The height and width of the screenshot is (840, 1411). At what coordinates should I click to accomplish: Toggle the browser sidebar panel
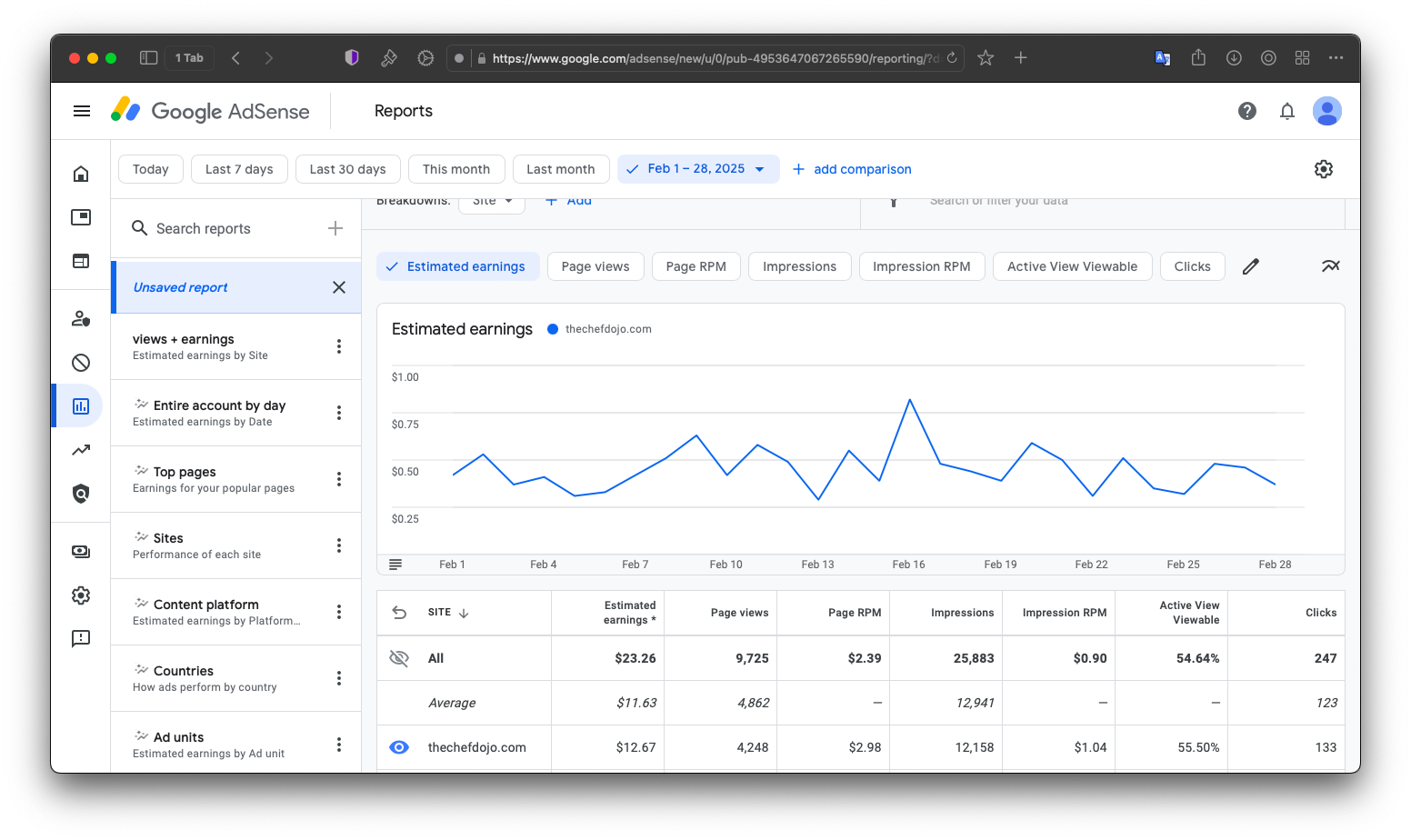(x=148, y=58)
